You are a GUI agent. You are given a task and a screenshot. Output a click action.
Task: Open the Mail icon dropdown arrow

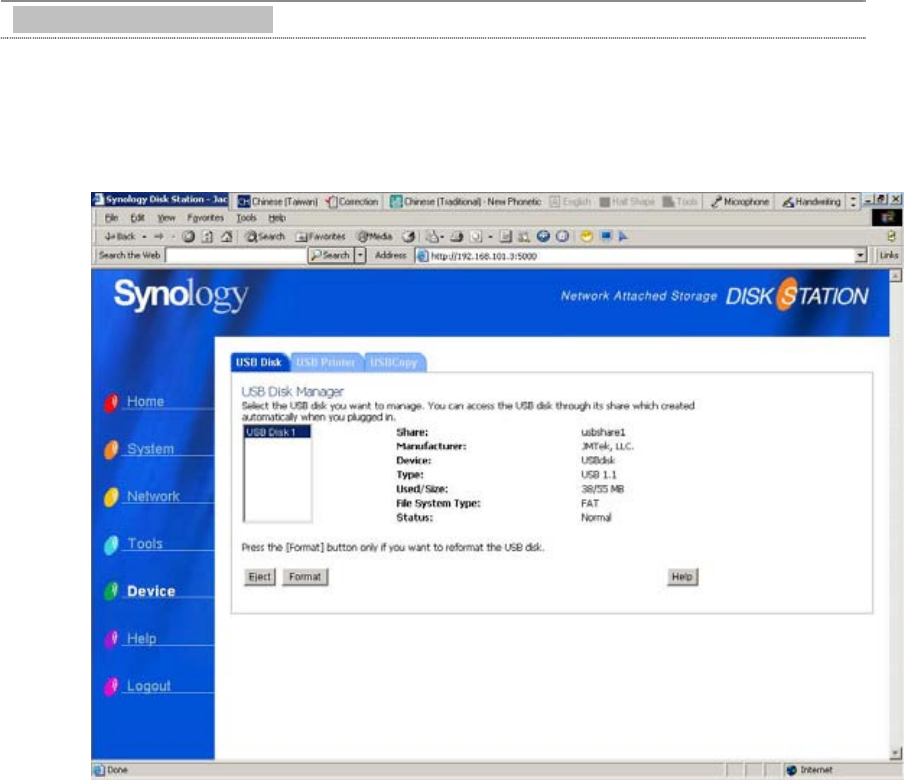point(442,237)
